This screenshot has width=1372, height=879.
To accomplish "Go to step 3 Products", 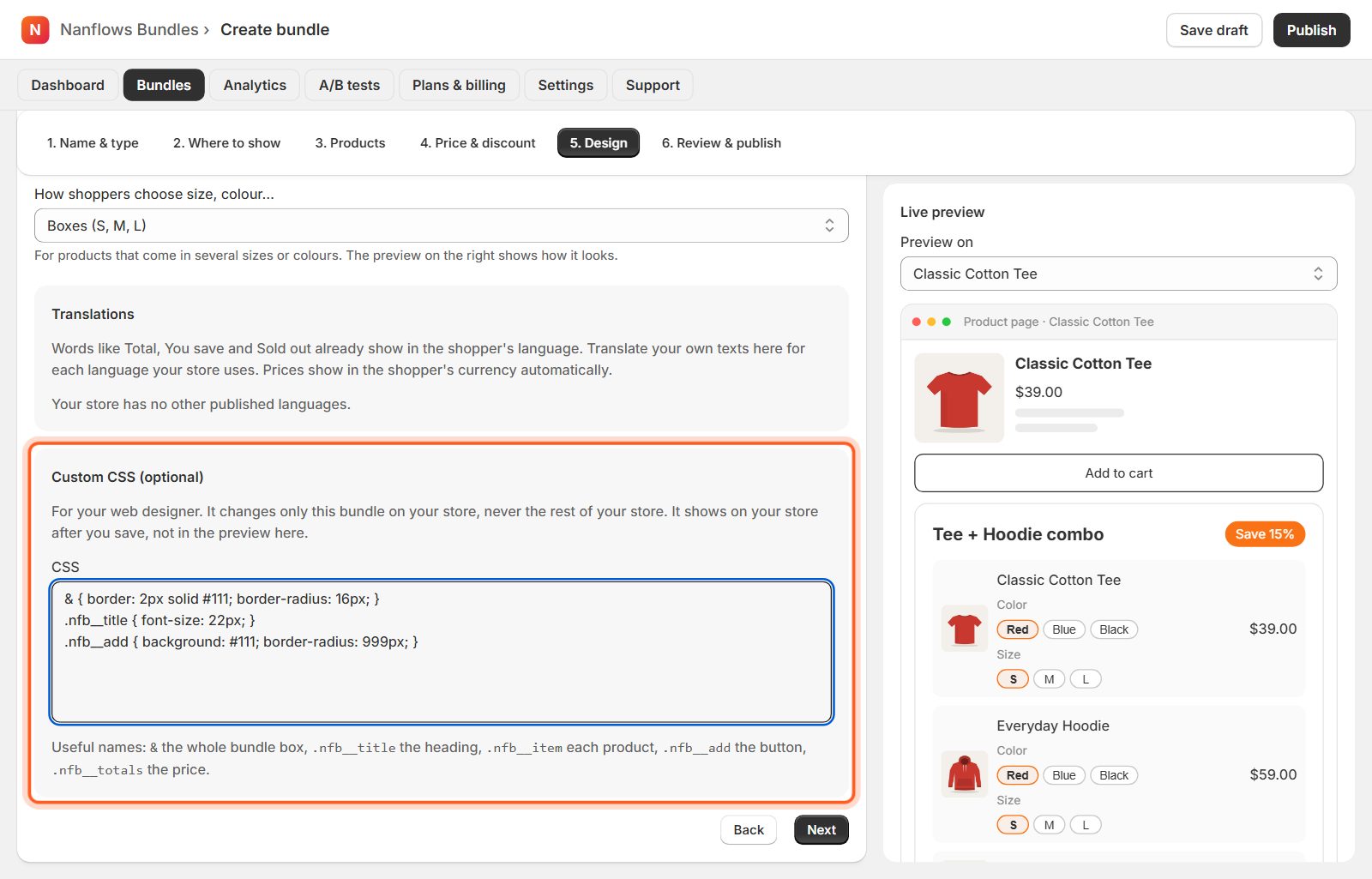I will coord(351,143).
